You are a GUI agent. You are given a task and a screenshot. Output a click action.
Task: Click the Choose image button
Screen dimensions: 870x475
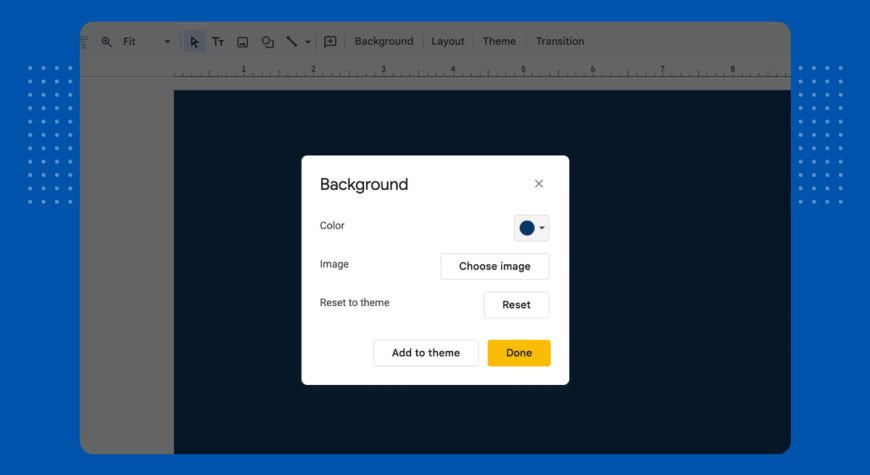point(495,266)
